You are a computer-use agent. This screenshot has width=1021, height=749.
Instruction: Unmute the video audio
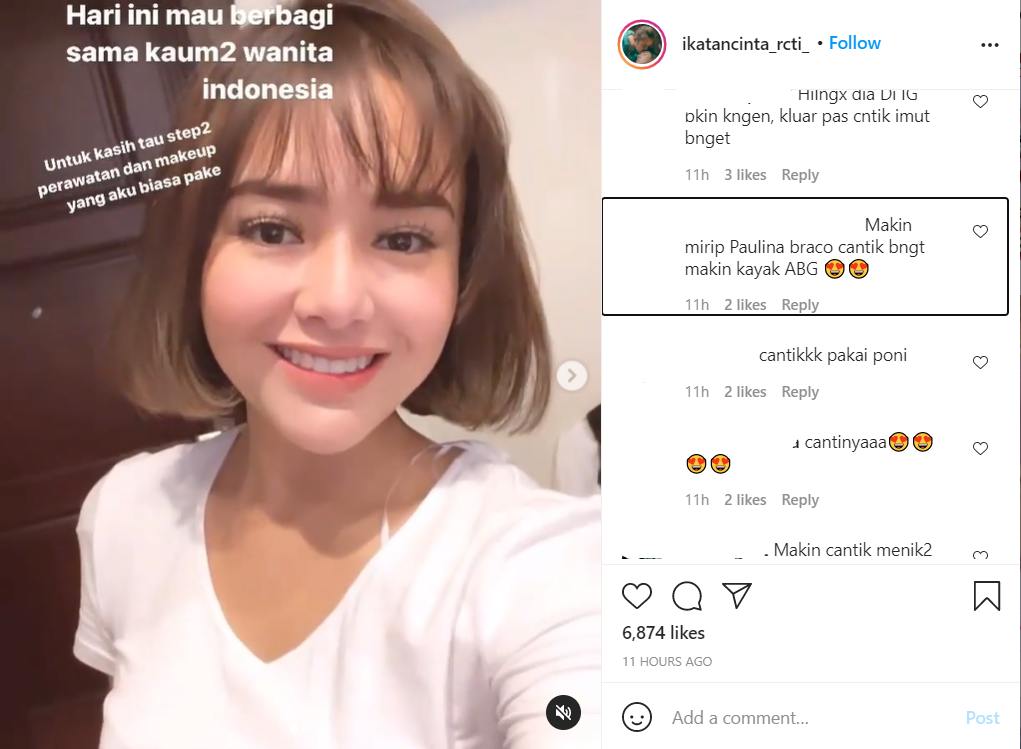point(562,712)
